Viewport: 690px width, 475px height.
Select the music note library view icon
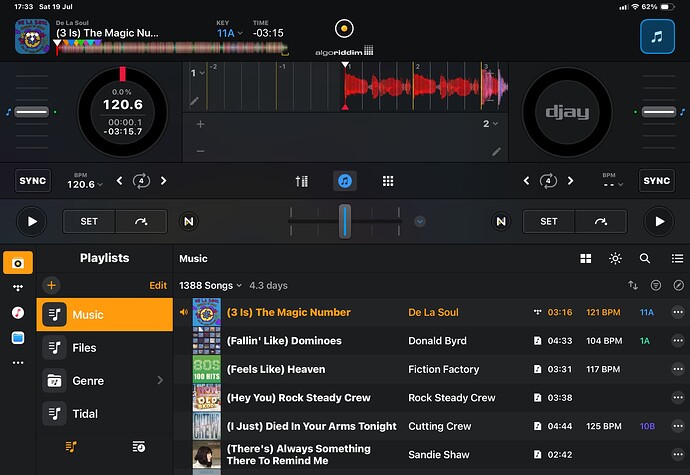point(345,181)
